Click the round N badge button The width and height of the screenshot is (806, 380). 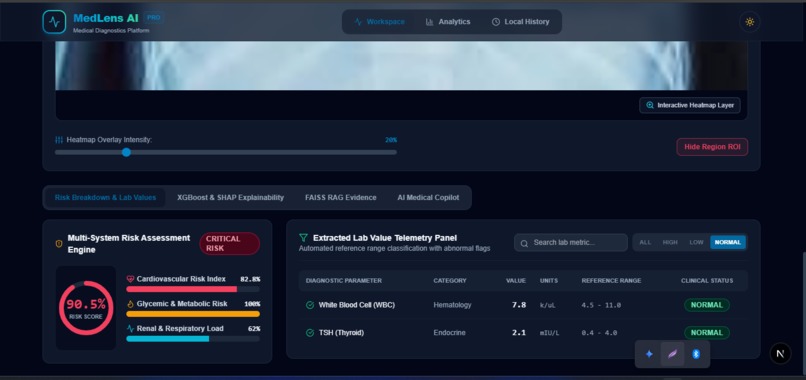780,354
